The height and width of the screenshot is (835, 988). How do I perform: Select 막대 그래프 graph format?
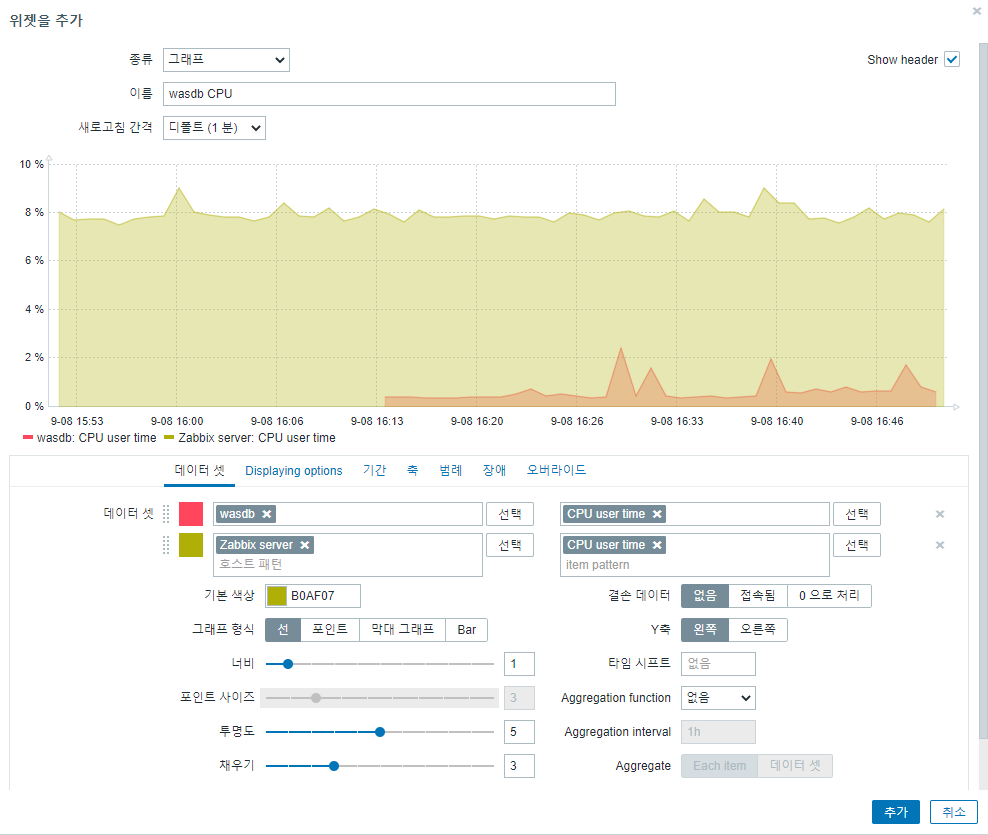coord(403,630)
